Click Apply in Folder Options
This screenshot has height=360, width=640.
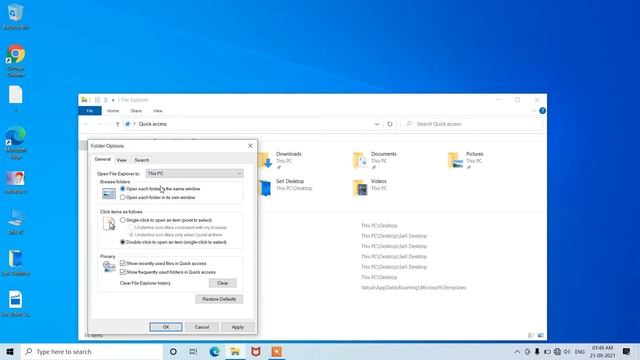tap(238, 327)
